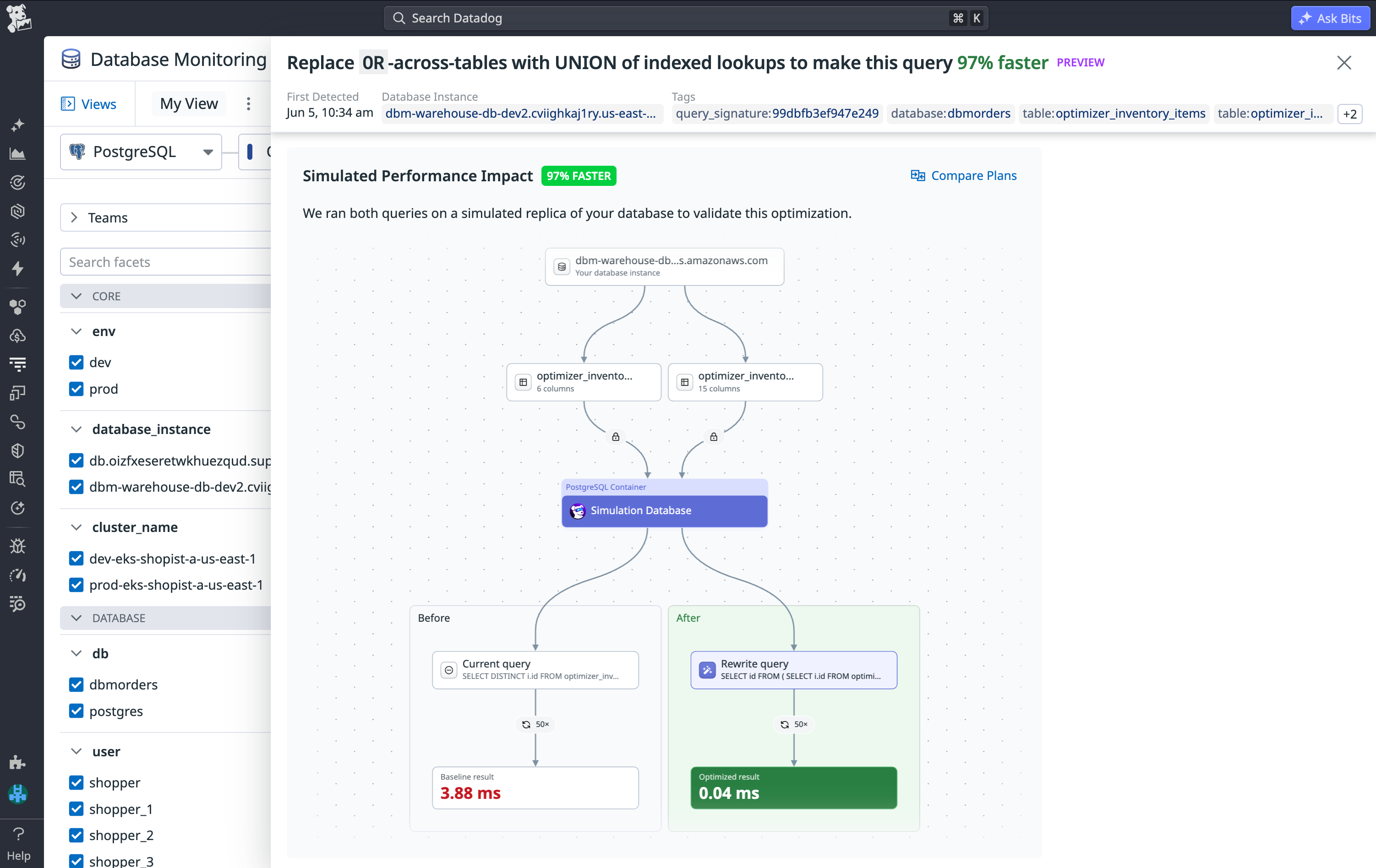Collapse the cluster_name facet group

76,527
